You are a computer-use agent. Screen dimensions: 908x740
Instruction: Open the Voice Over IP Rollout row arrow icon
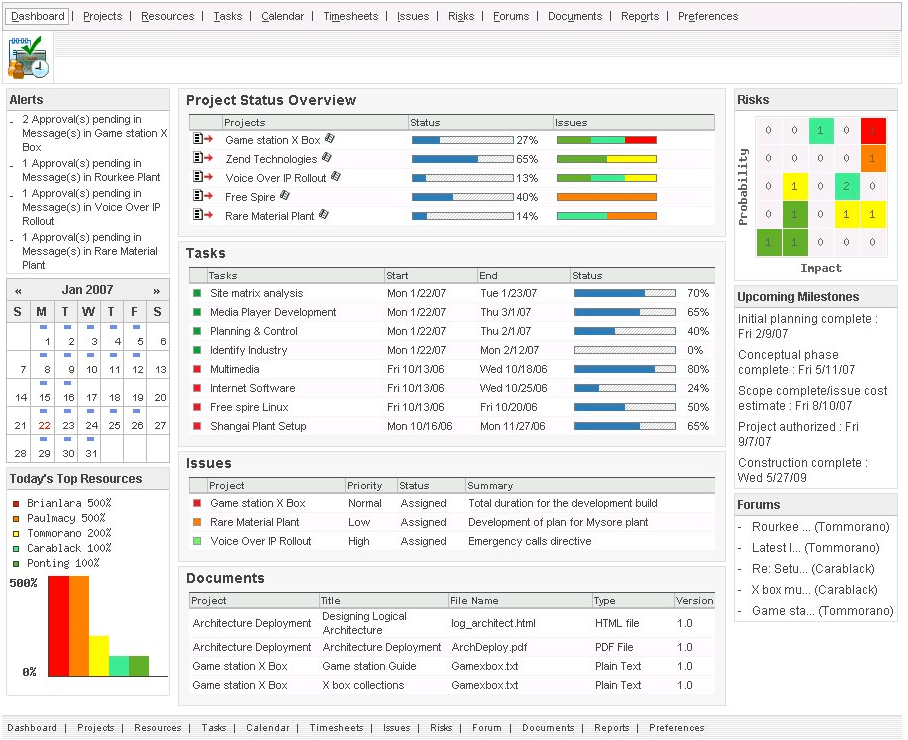click(x=203, y=177)
